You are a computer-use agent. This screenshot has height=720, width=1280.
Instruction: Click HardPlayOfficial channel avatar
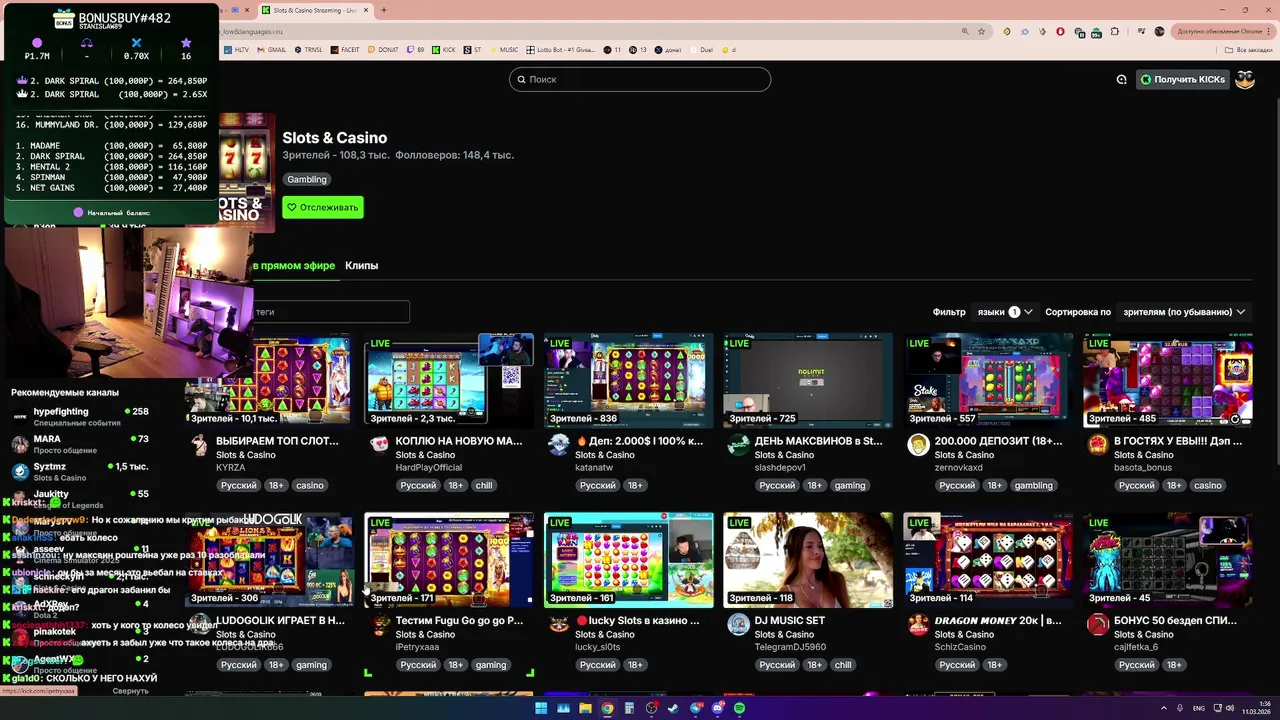(379, 445)
